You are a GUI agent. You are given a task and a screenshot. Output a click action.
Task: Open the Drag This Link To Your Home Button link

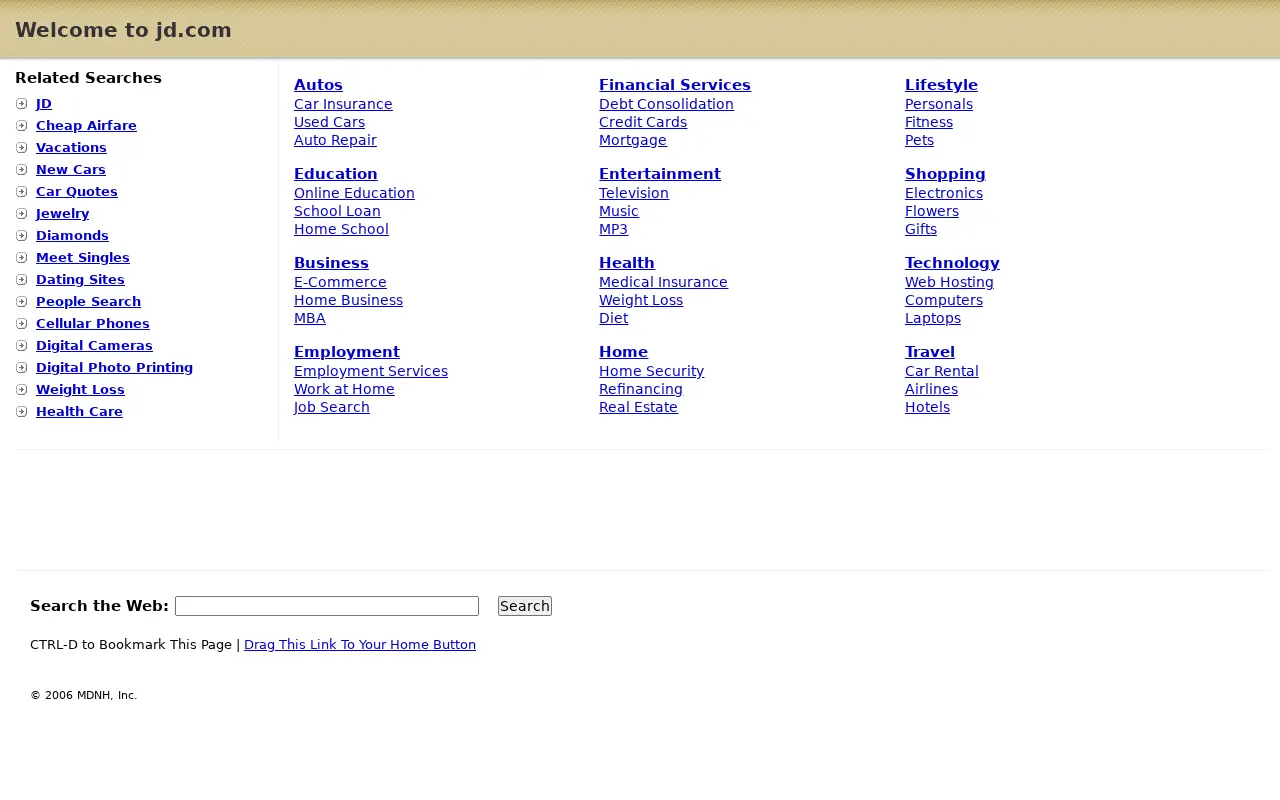[x=360, y=645]
